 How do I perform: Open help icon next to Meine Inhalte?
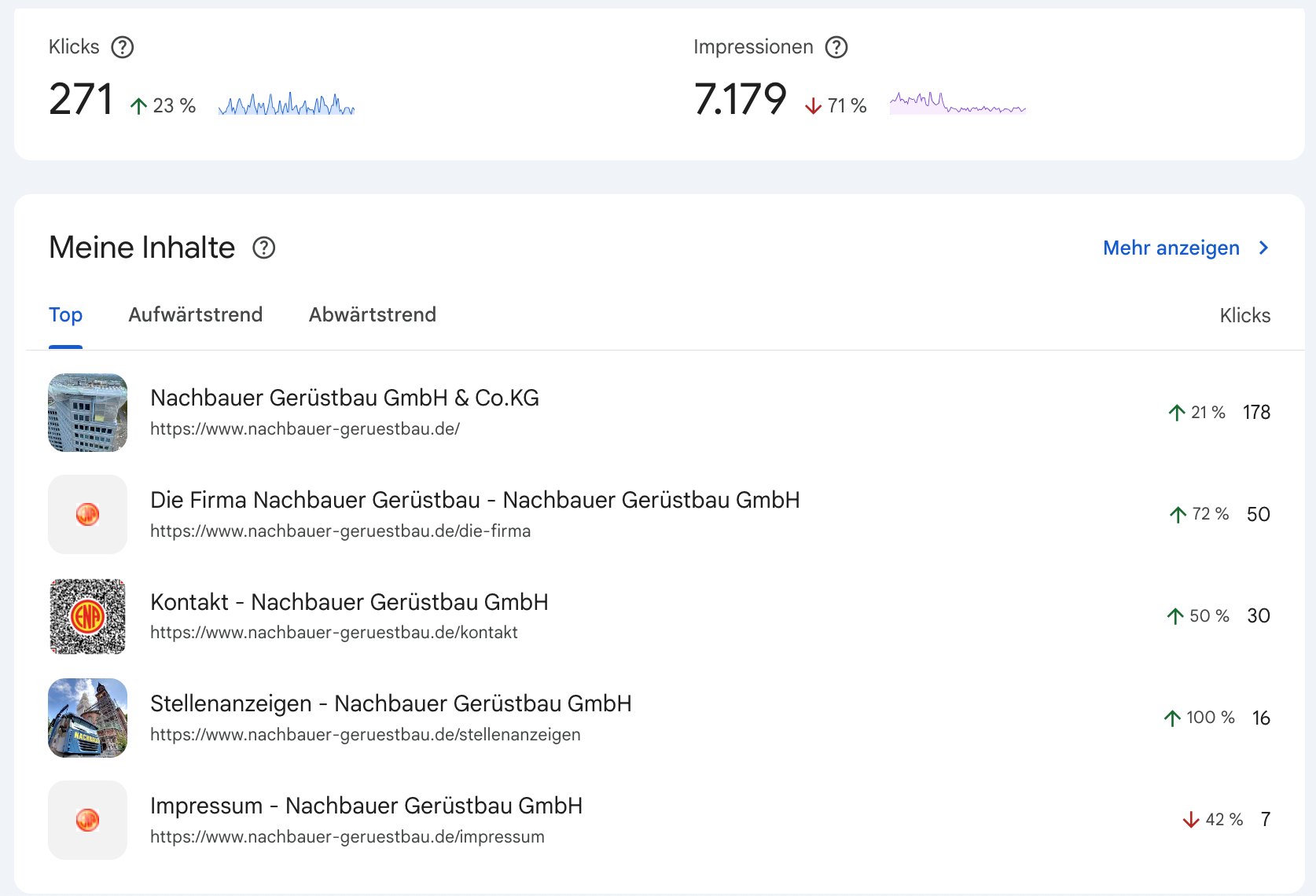263,248
